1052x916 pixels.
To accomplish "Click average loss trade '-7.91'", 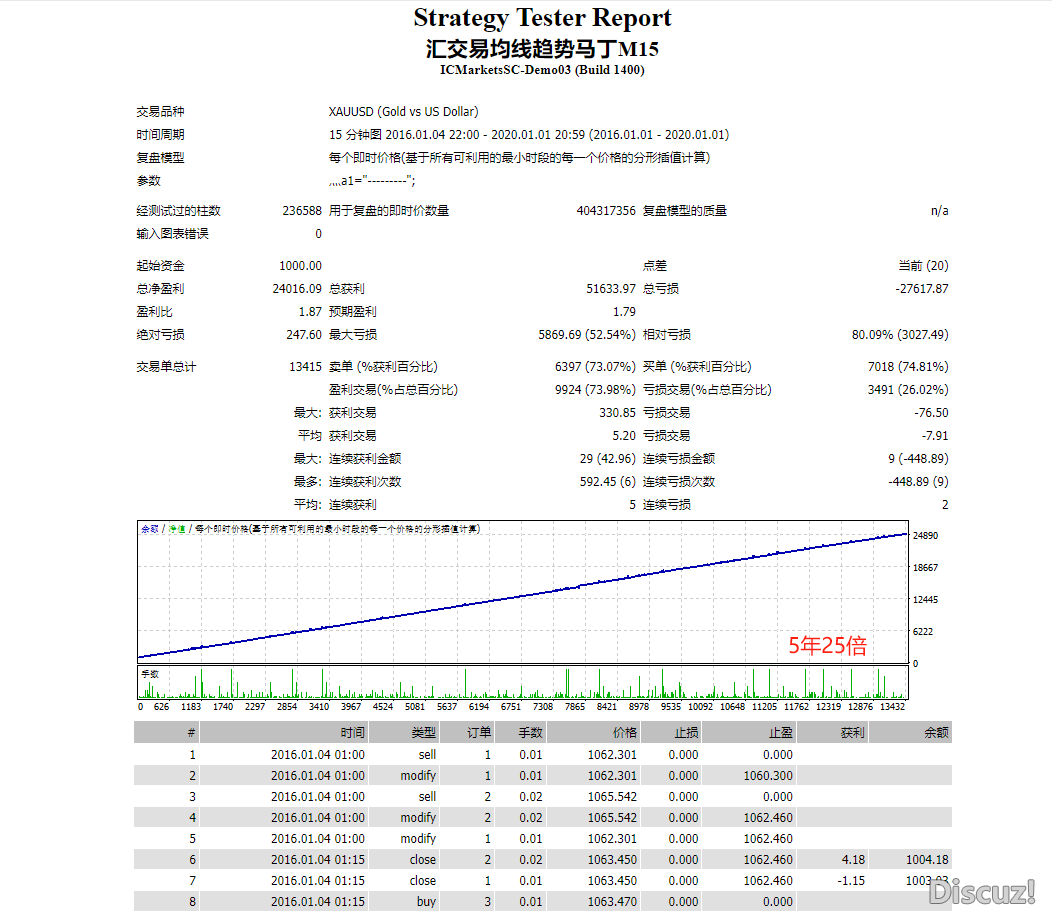I will click(x=935, y=436).
